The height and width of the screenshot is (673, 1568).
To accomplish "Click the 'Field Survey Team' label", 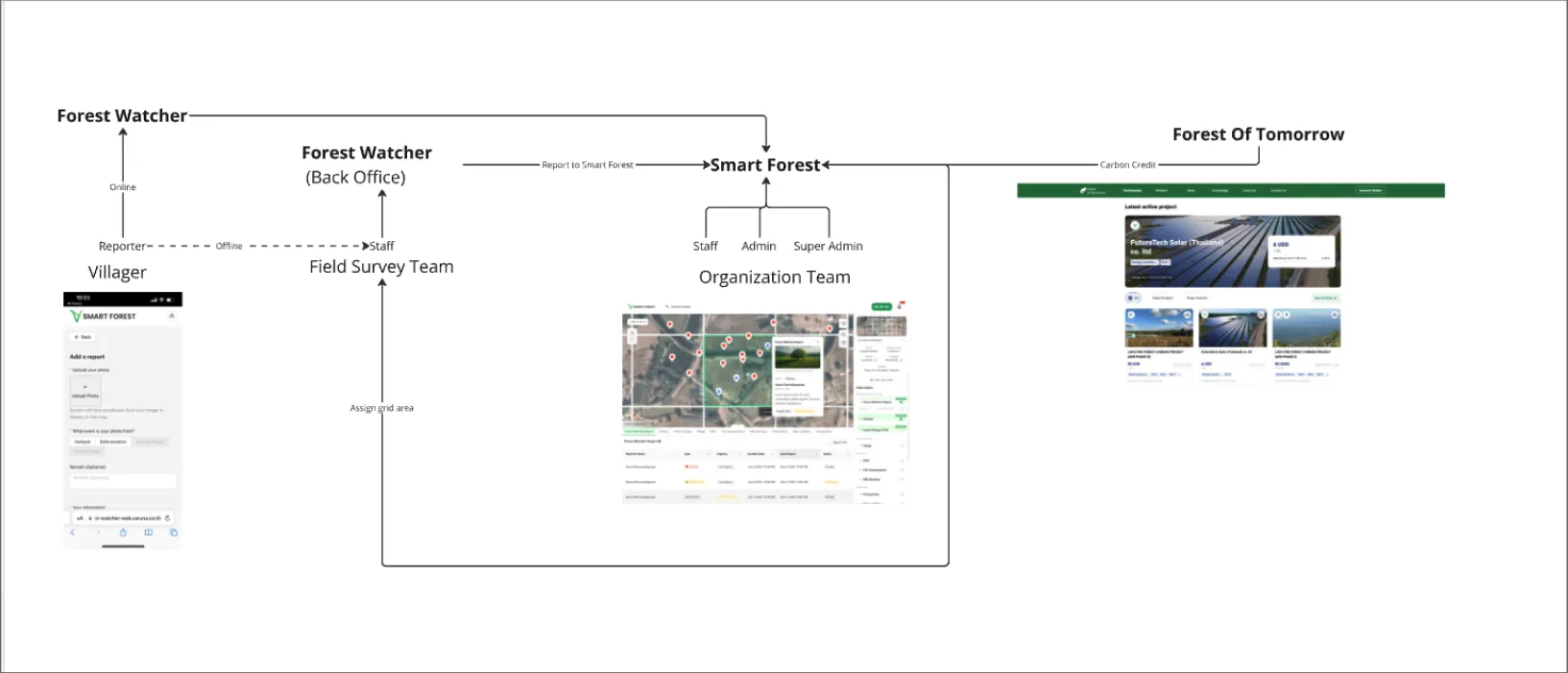I will [x=381, y=267].
